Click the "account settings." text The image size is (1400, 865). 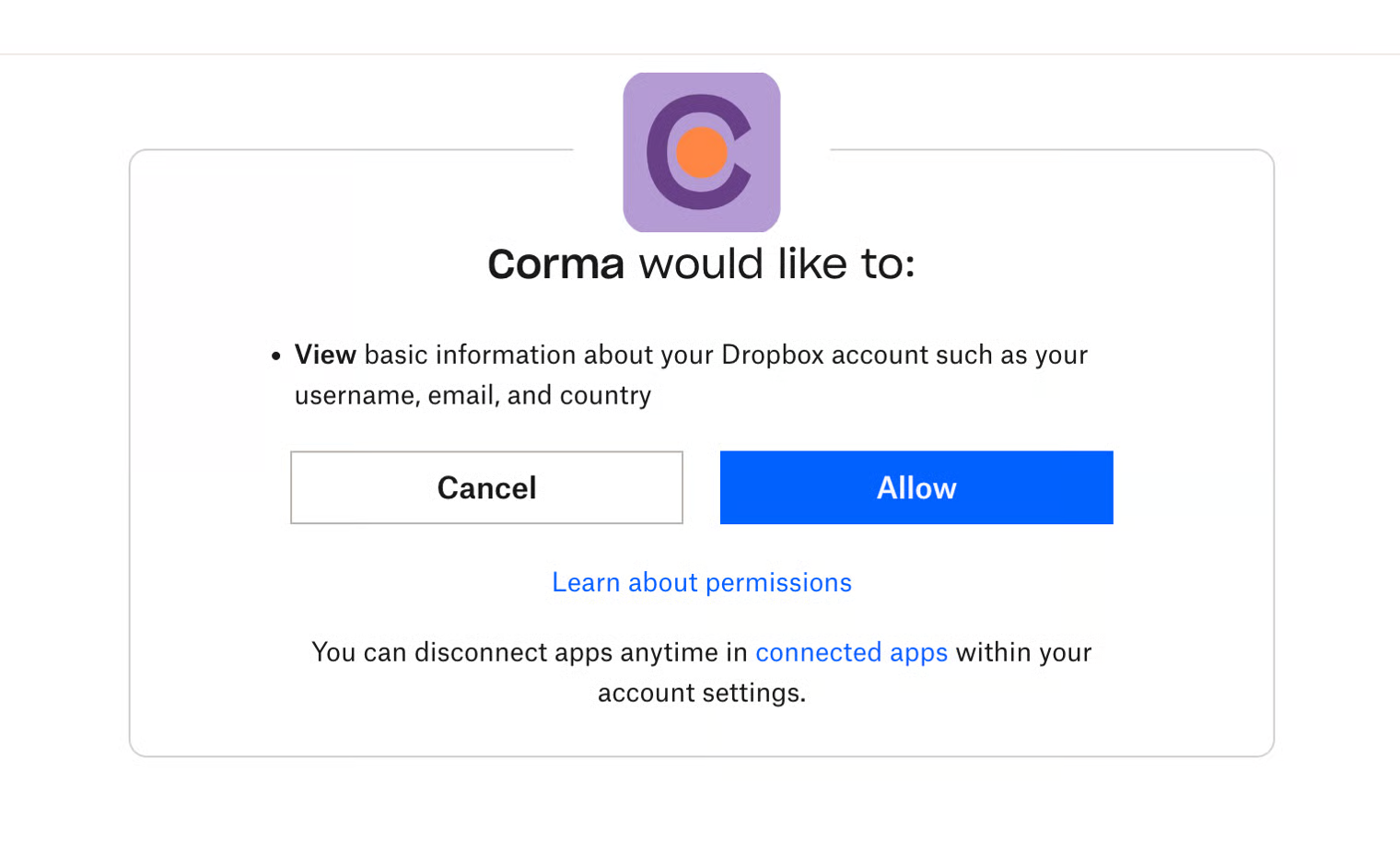coord(701,693)
